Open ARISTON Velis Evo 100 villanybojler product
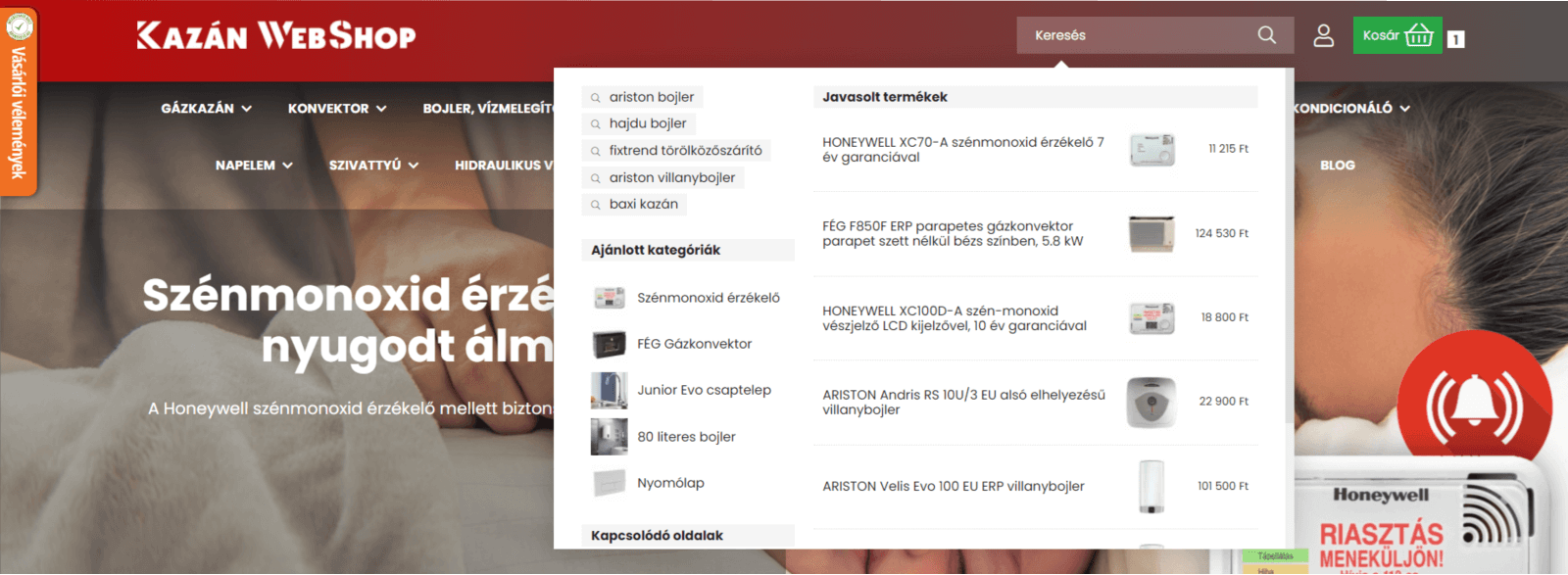The width and height of the screenshot is (1568, 575). click(x=954, y=487)
